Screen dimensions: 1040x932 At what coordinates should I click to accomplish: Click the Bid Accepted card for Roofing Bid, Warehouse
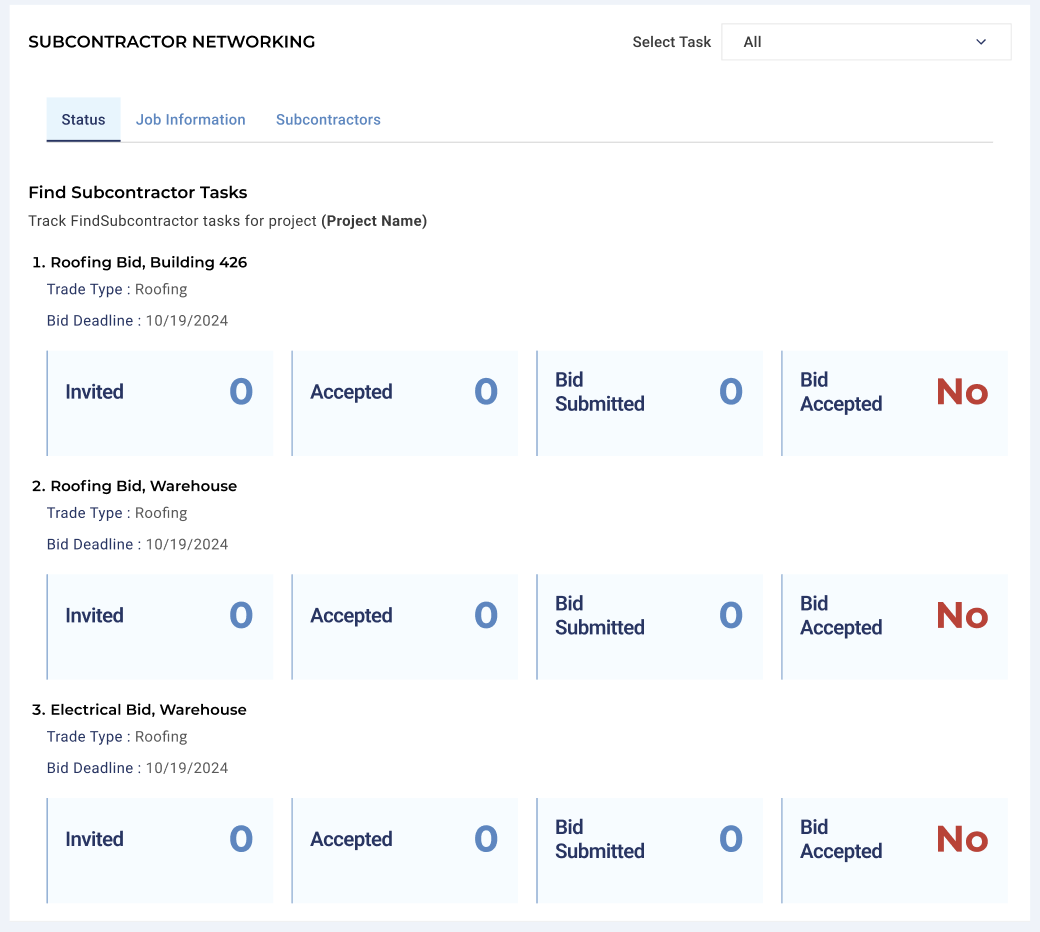tap(893, 627)
